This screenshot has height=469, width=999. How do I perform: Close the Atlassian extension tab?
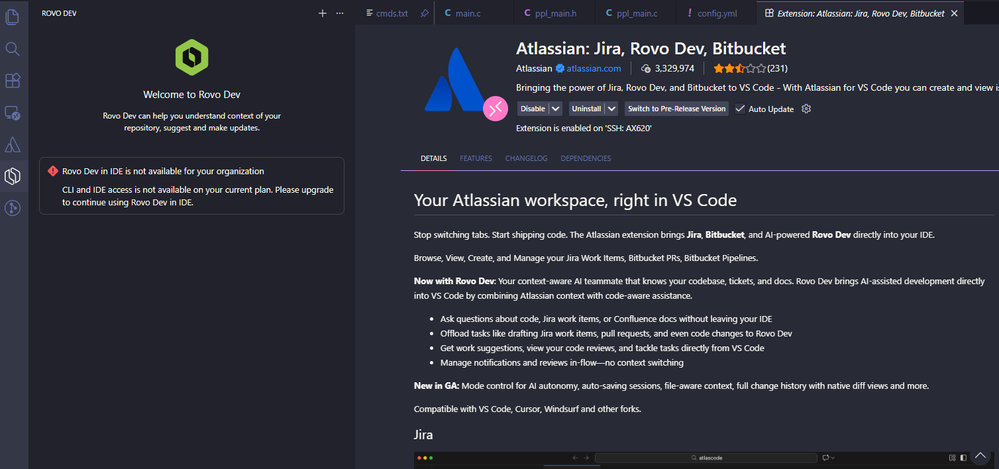(x=954, y=13)
